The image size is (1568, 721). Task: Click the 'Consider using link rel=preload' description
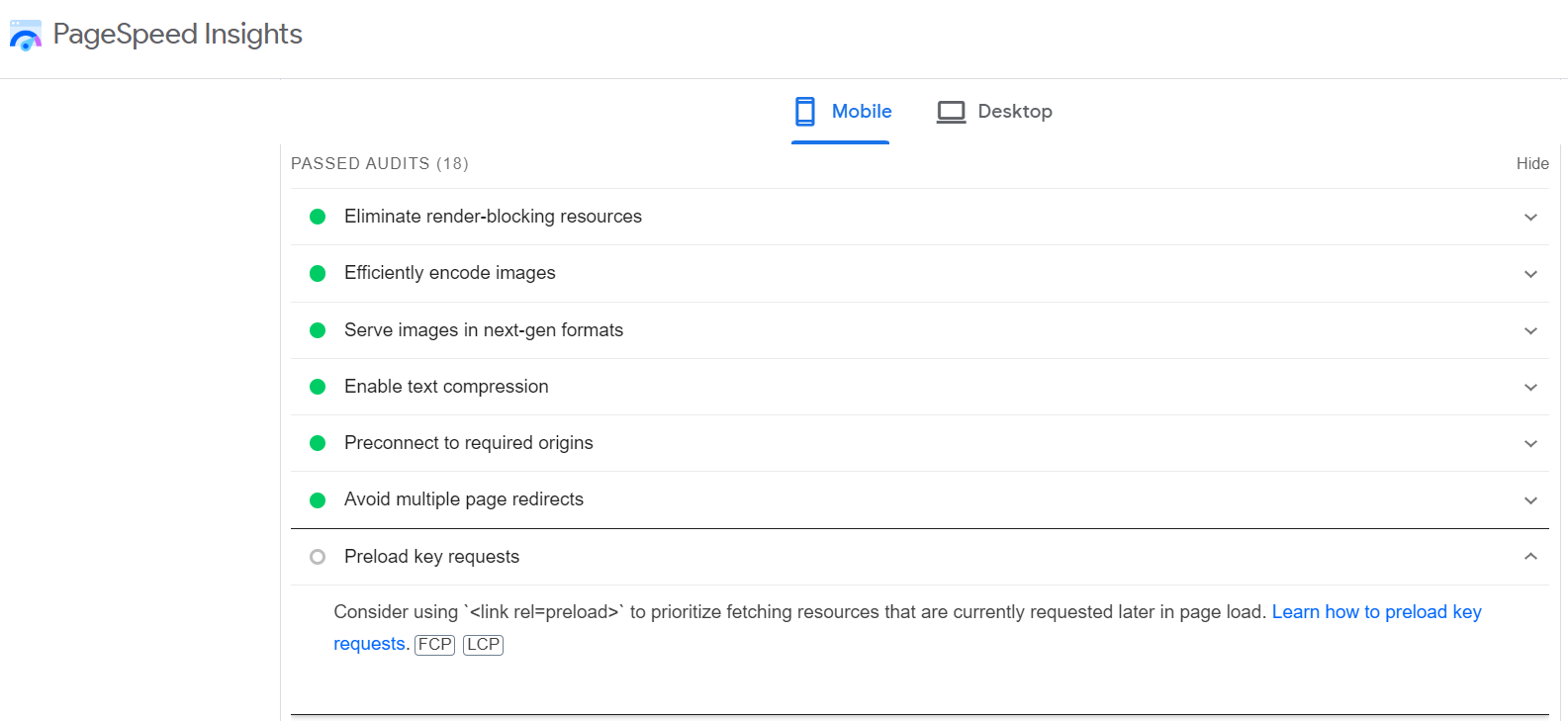click(x=799, y=612)
